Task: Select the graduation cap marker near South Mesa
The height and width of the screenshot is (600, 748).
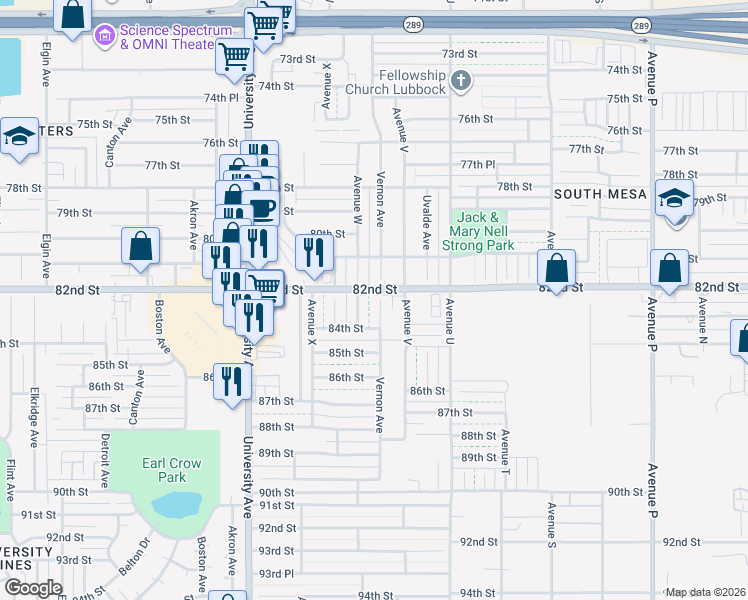Action: [674, 199]
